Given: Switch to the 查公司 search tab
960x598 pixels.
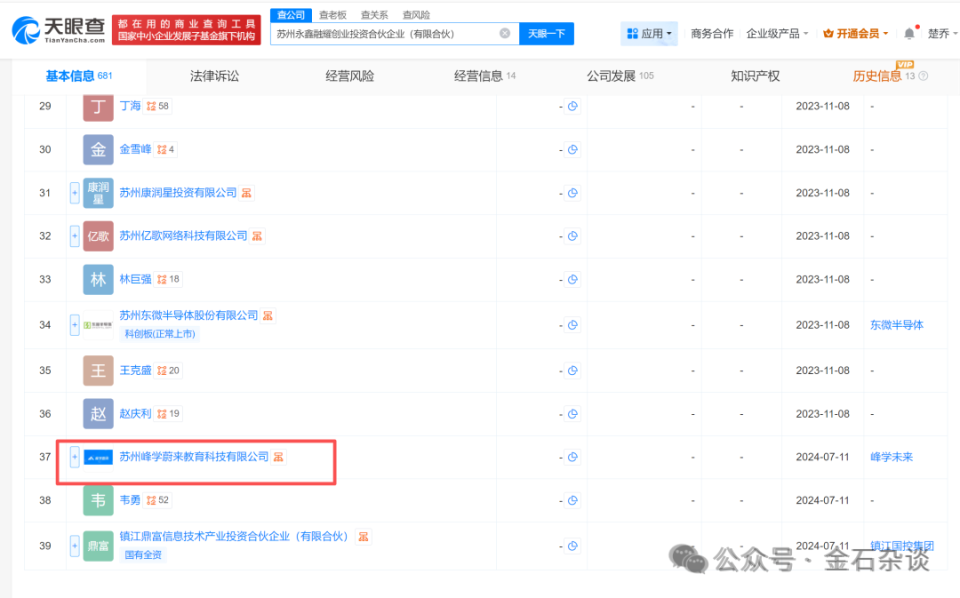Looking at the screenshot, I should tap(291, 15).
